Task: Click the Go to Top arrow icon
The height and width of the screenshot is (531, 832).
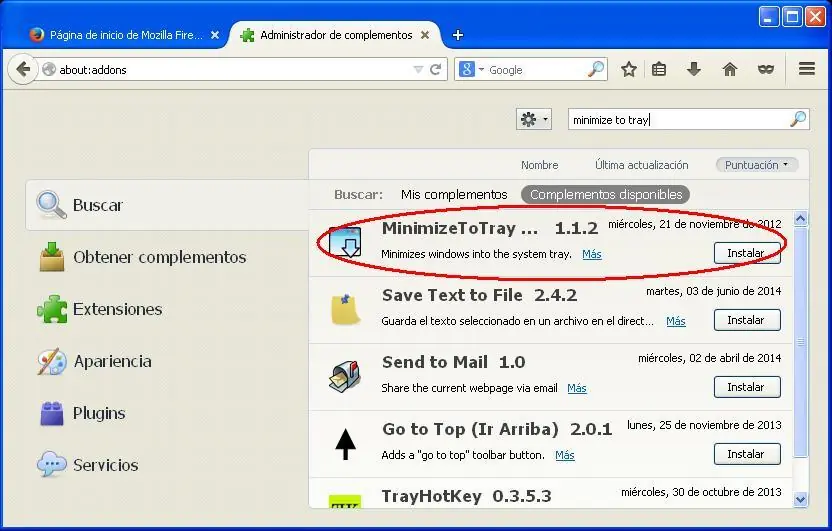Action: pos(345,444)
